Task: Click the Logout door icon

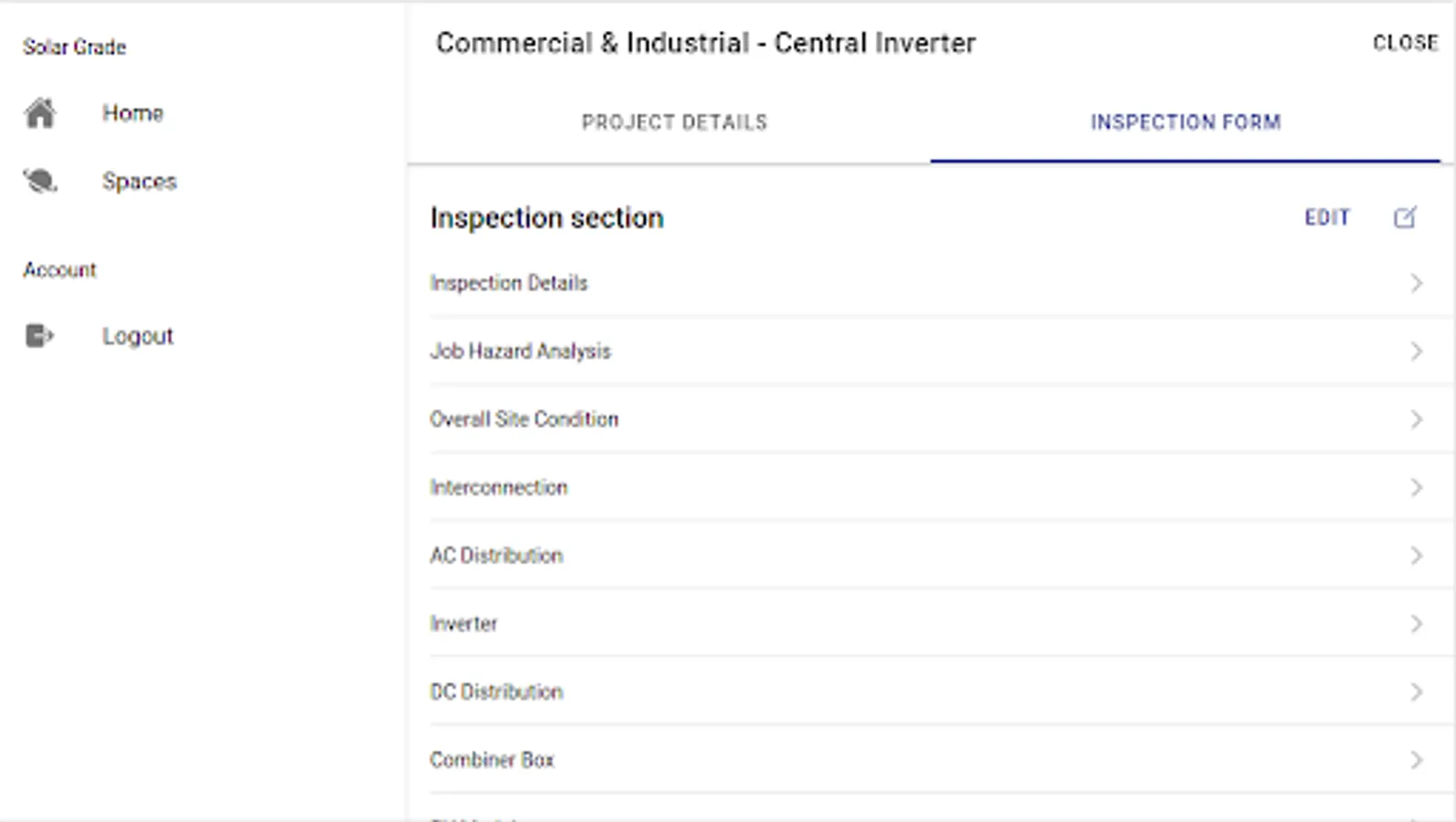Action: click(x=39, y=336)
